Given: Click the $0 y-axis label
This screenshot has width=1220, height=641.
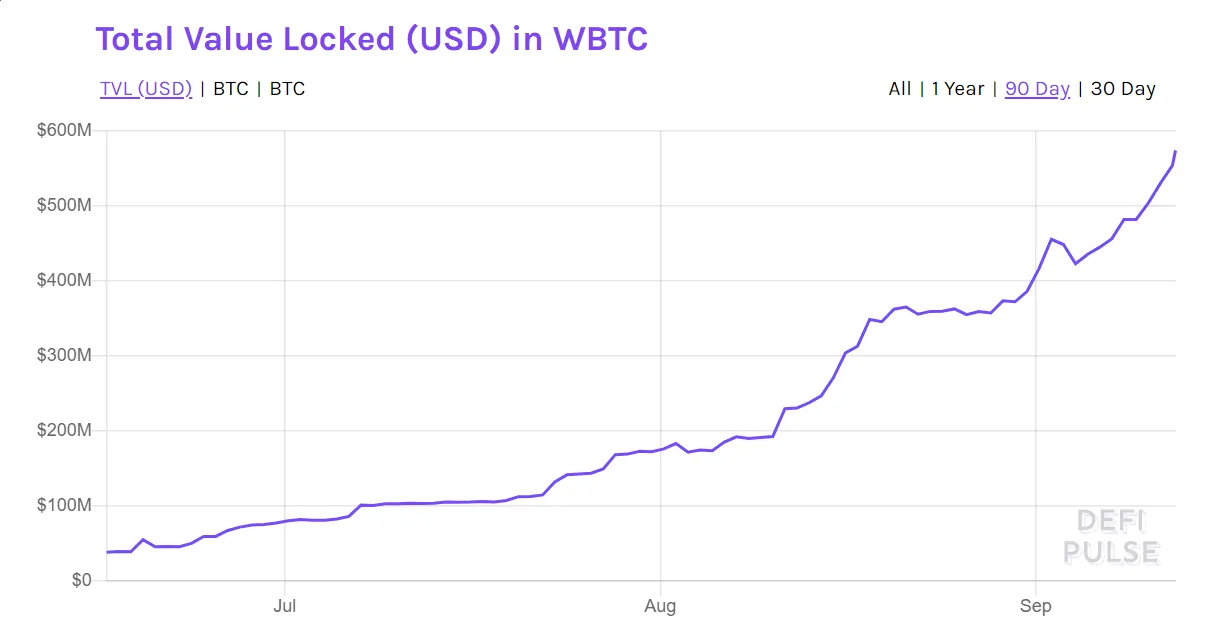Looking at the screenshot, I should click(81, 580).
